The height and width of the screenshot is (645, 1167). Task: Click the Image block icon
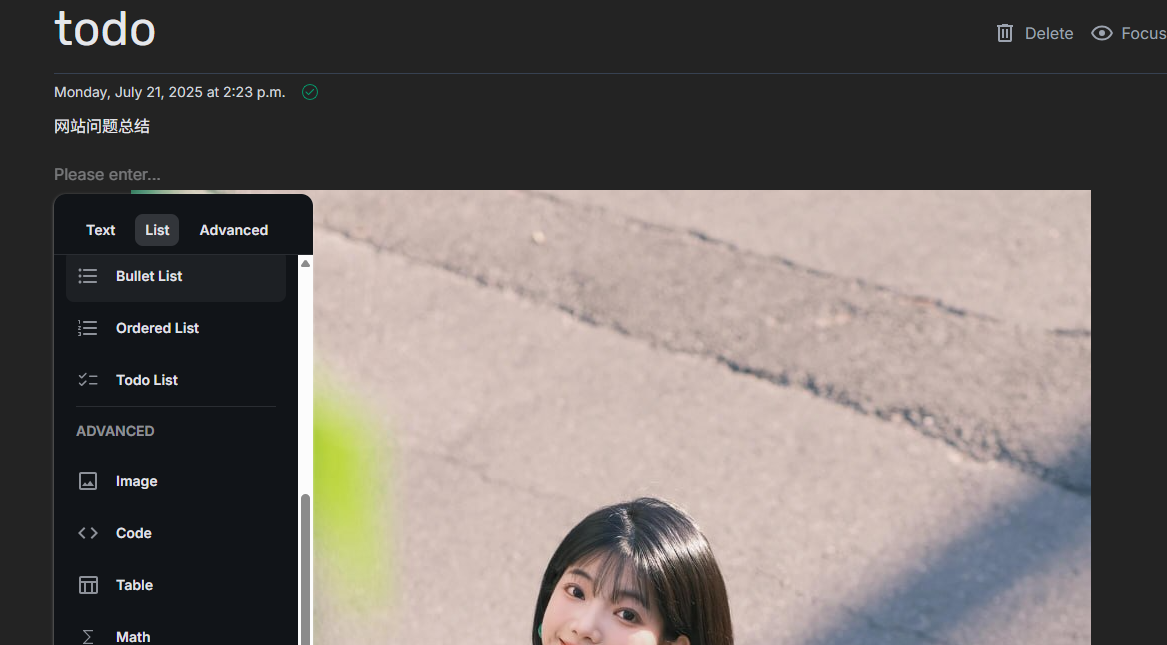coord(88,481)
